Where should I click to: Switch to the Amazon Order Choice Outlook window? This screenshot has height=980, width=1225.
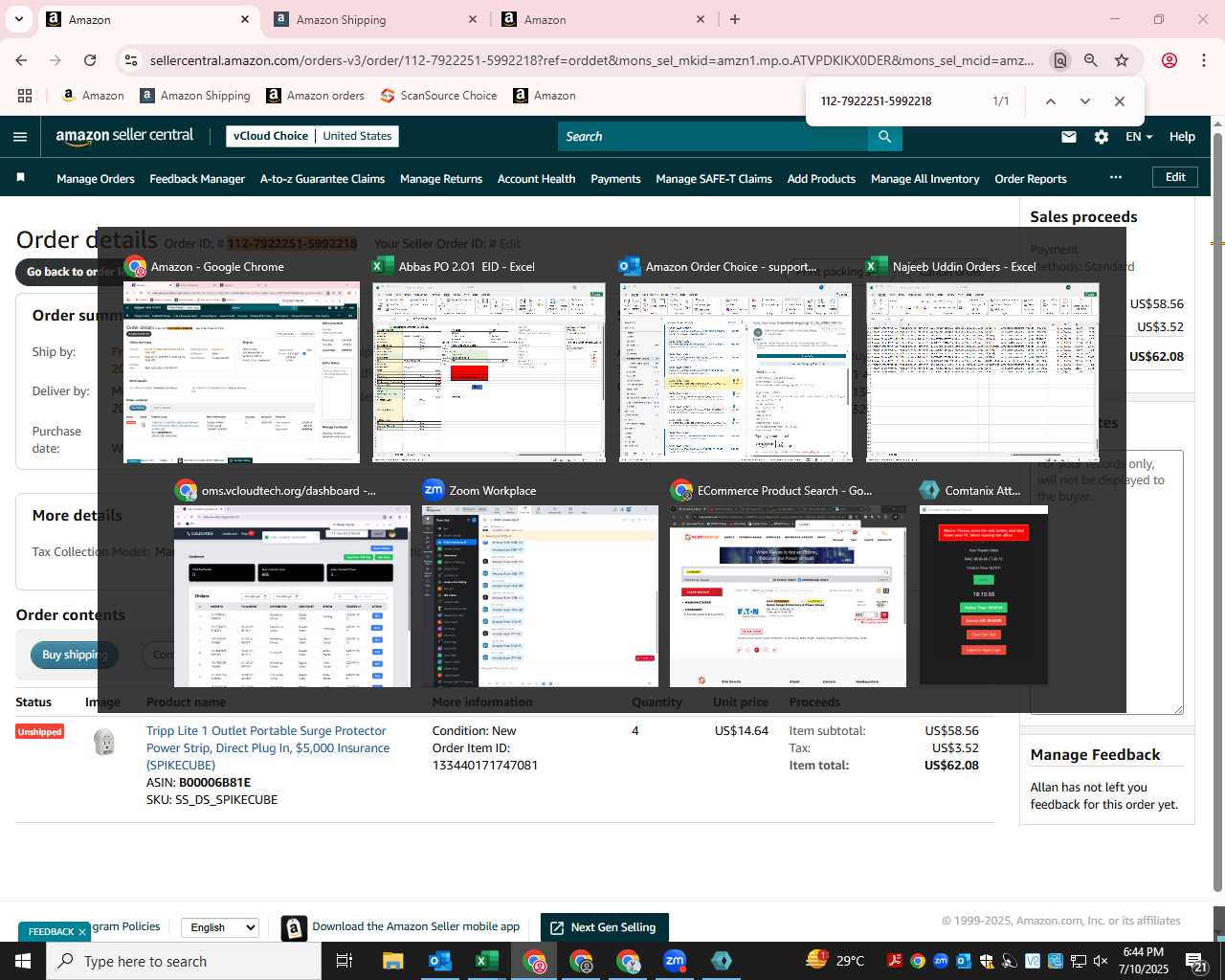coord(736,372)
